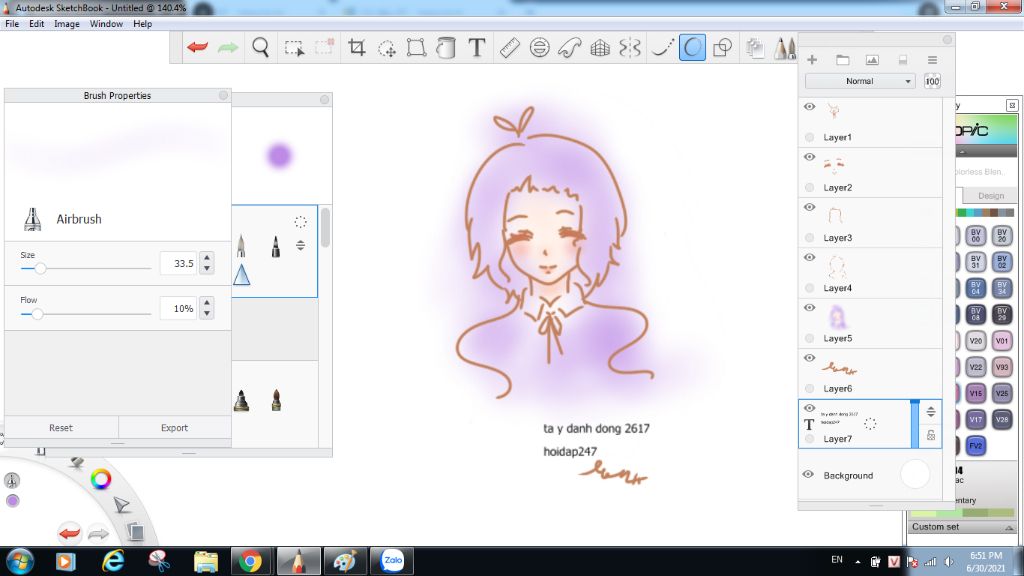Add a new layer with the plus icon

[x=812, y=60]
